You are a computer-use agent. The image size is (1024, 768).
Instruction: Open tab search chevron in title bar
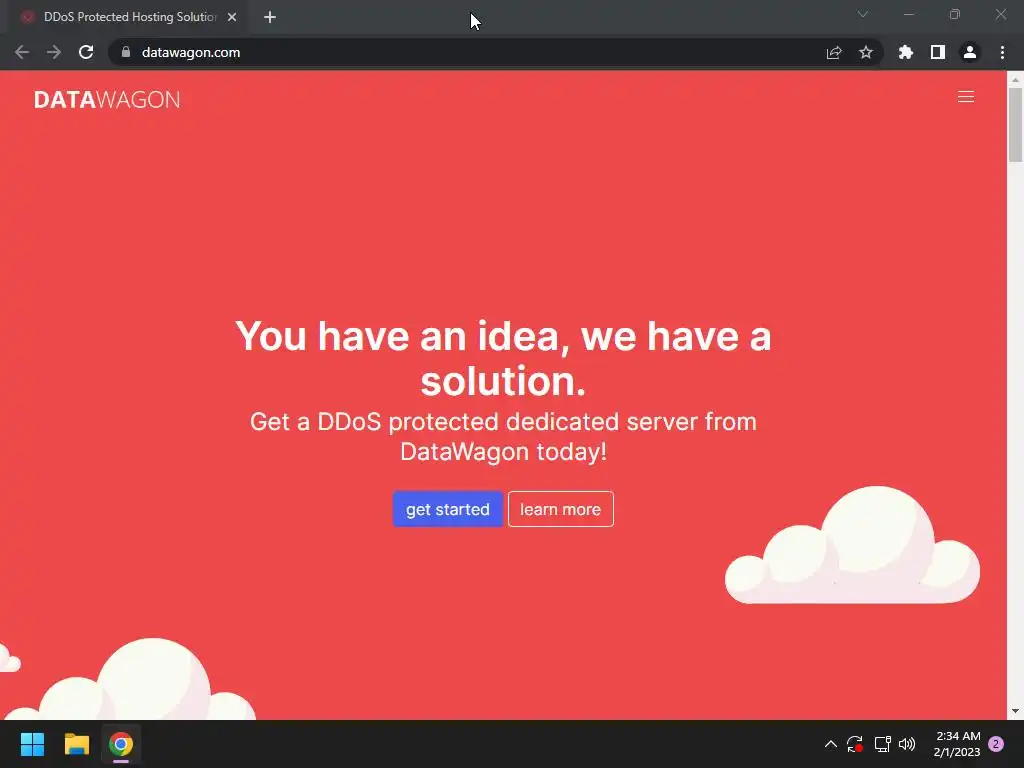coord(863,14)
